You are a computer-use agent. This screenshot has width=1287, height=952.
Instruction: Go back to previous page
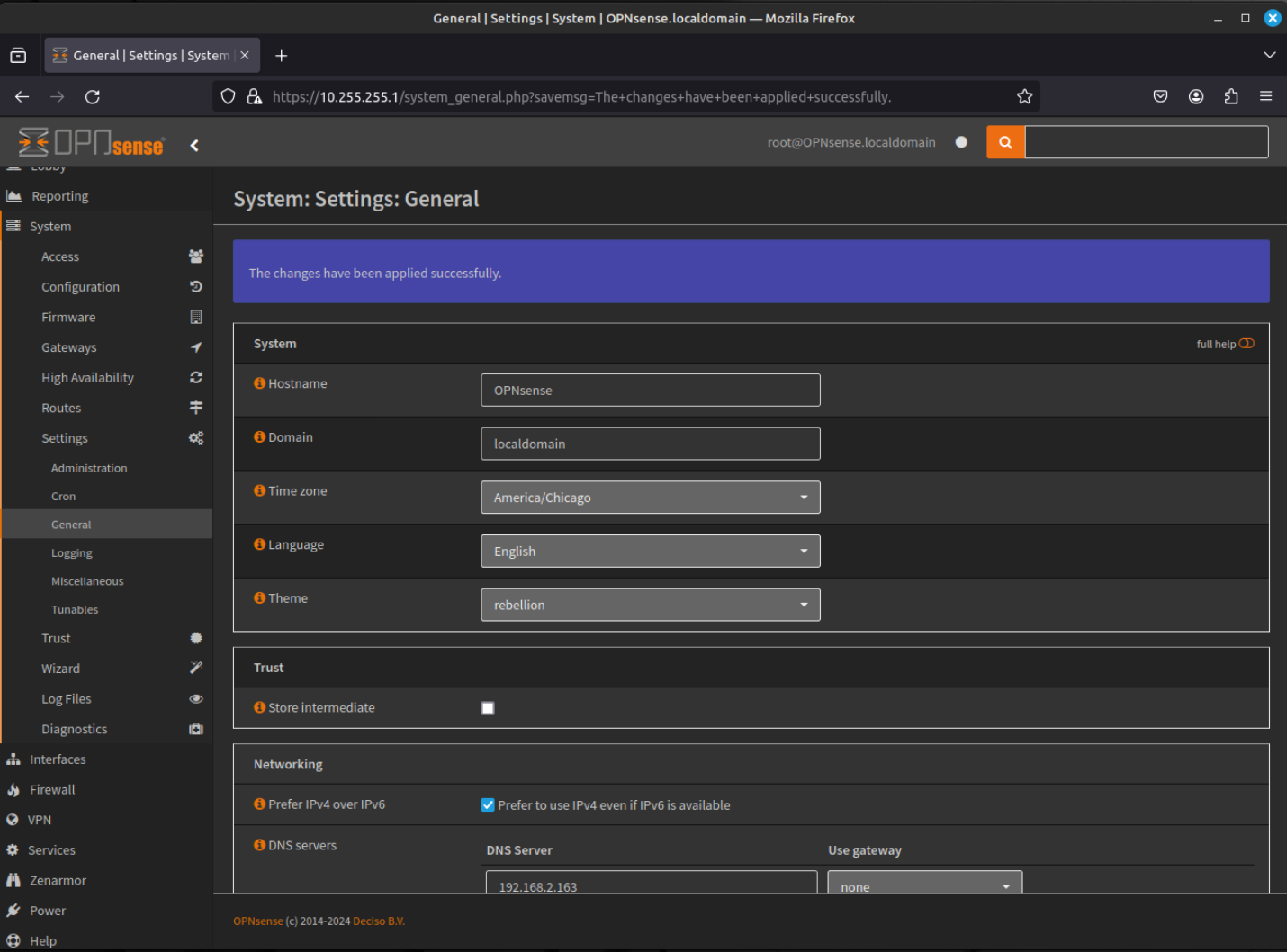(x=22, y=96)
